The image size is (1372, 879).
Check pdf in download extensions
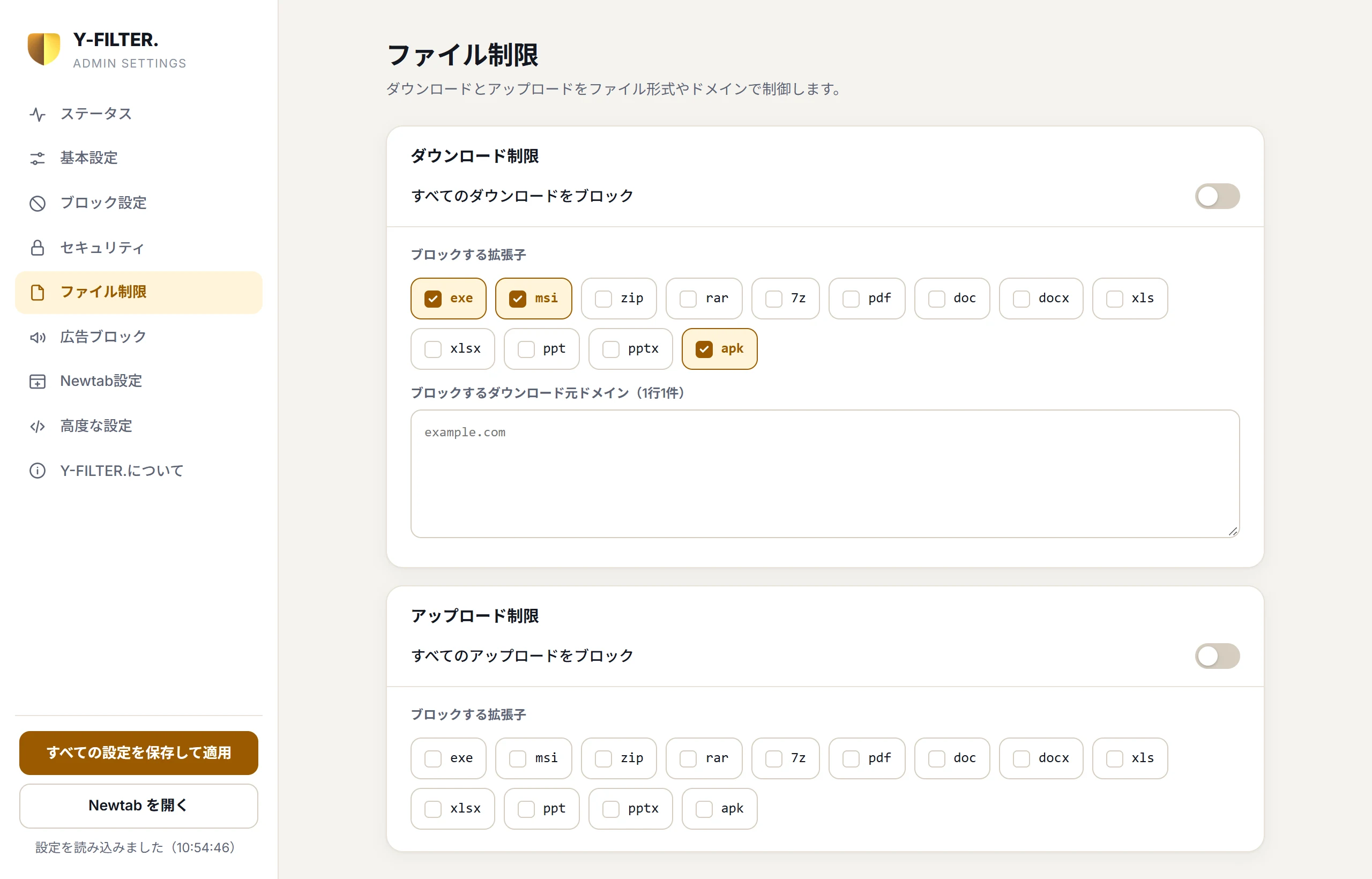867,299
